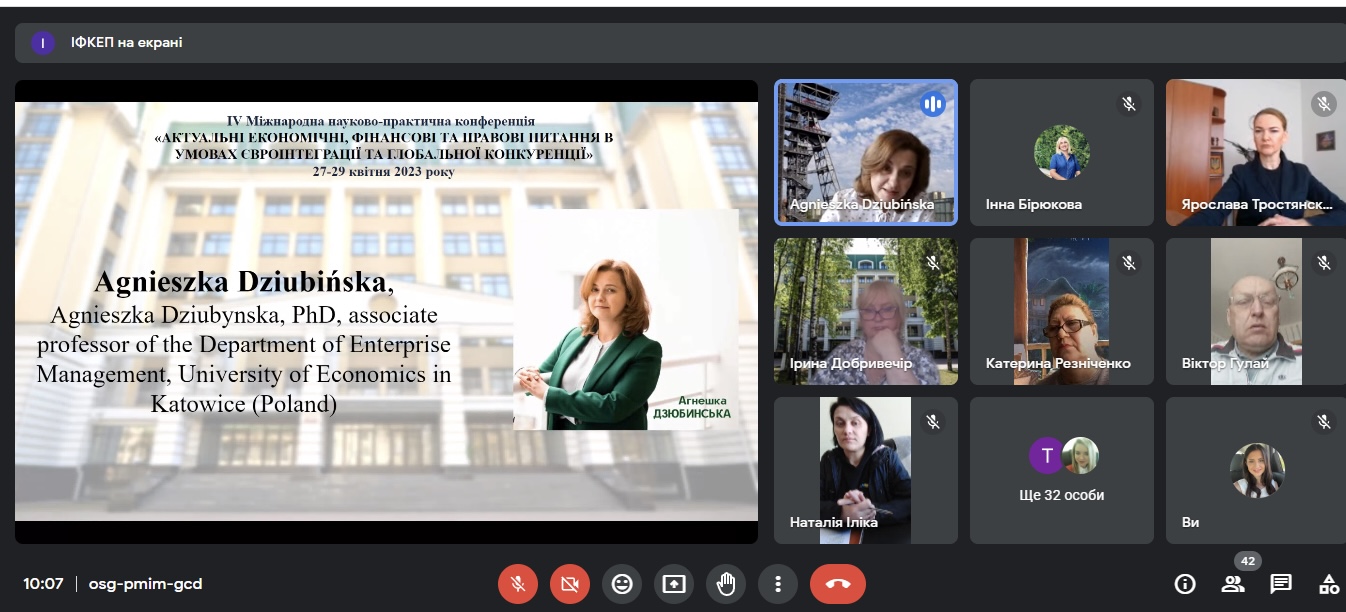Click Інна Бірюкова's round avatar
This screenshot has height=612, width=1346.
[x=1061, y=153]
